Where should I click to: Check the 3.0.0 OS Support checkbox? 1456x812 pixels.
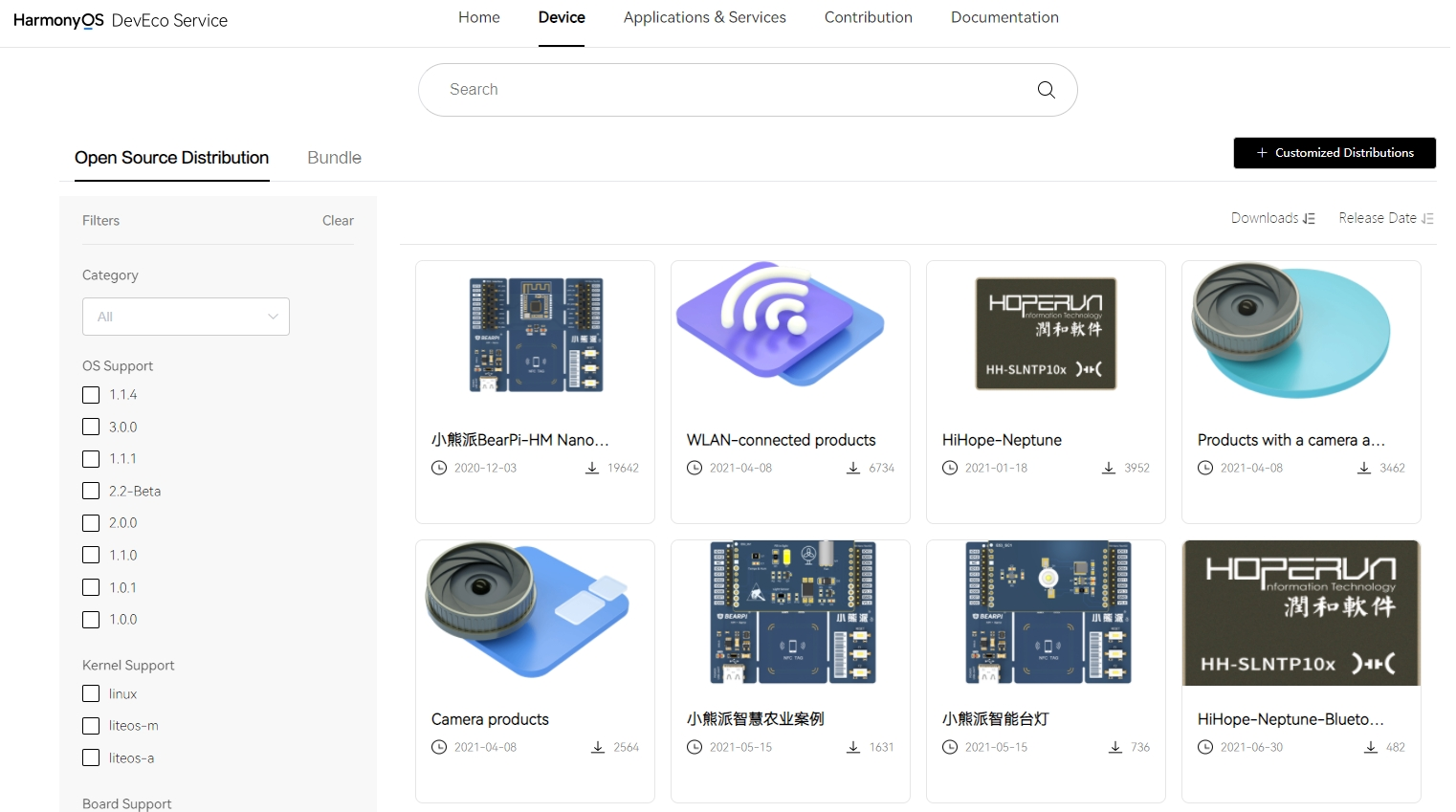point(91,427)
